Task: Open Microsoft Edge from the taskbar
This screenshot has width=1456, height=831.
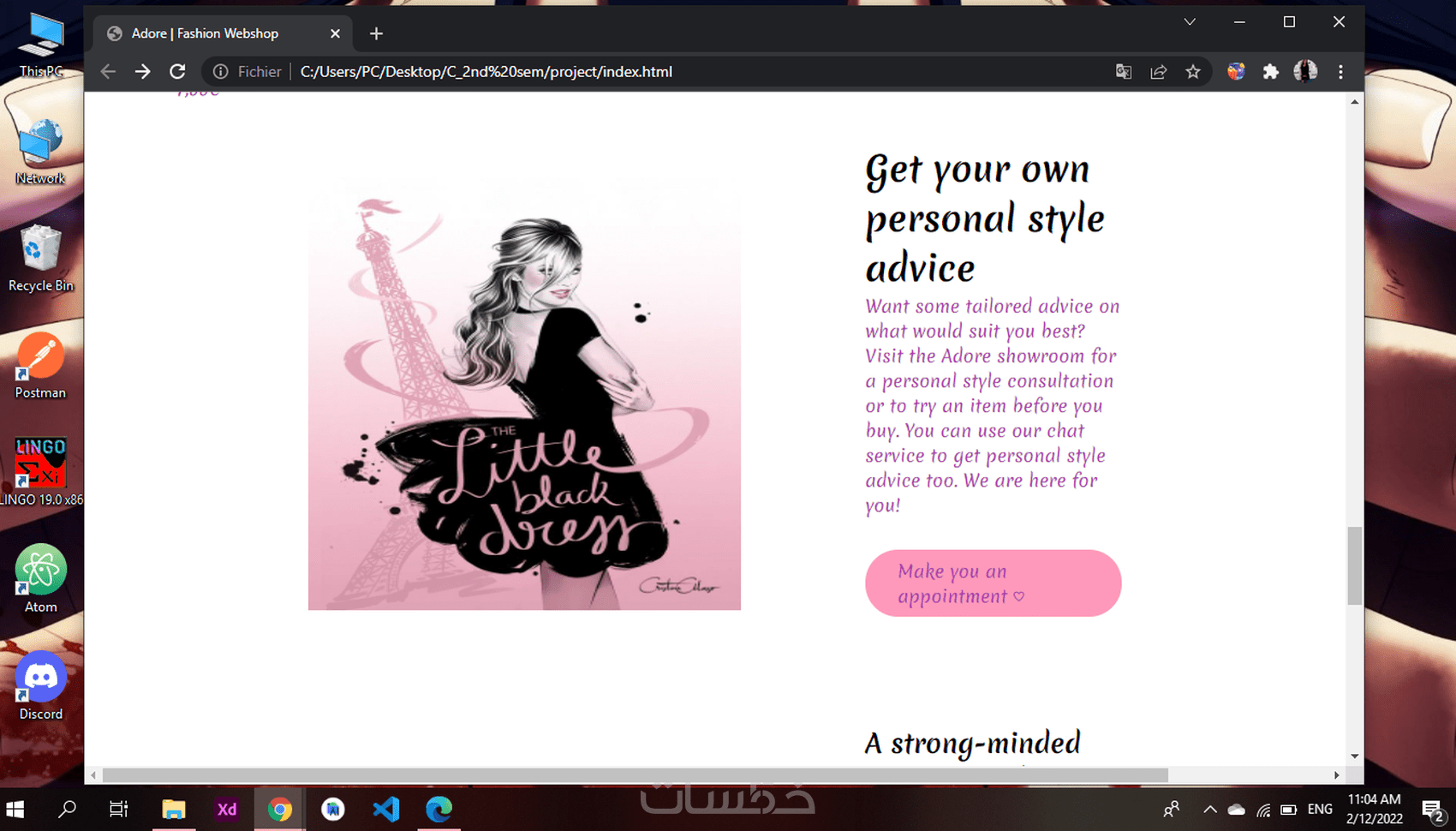Action: (439, 810)
